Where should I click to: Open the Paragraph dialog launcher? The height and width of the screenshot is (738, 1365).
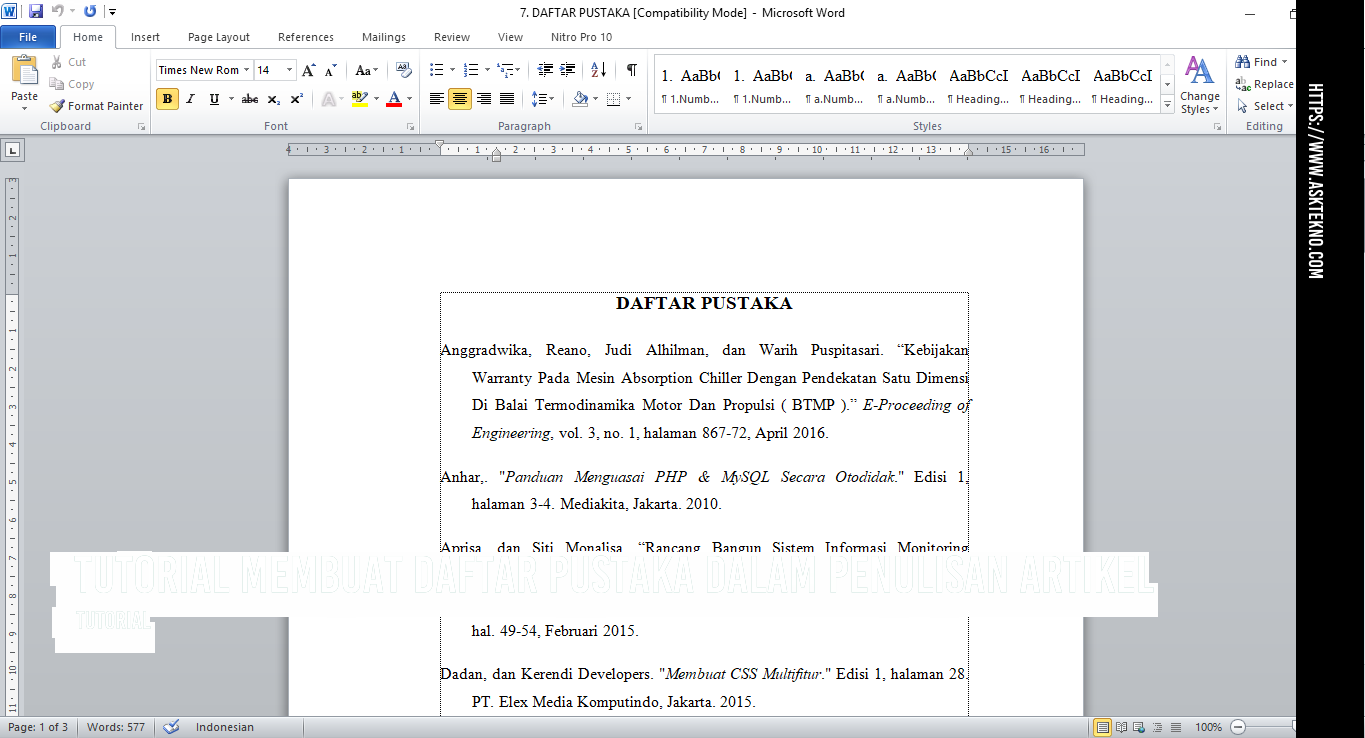pyautogui.click(x=638, y=127)
